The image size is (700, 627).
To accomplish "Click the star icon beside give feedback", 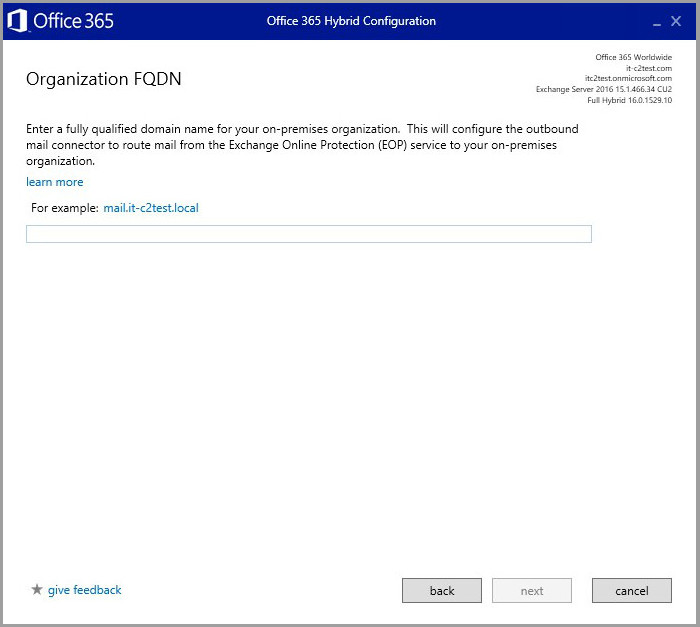I will [x=37, y=589].
